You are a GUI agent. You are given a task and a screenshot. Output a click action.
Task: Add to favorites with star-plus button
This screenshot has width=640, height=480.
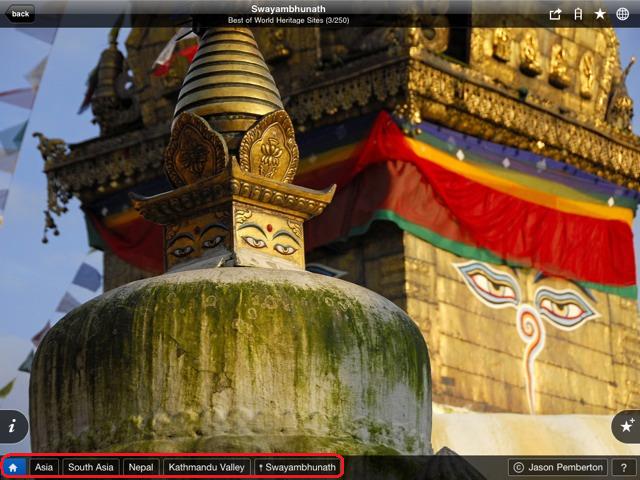tap(627, 427)
